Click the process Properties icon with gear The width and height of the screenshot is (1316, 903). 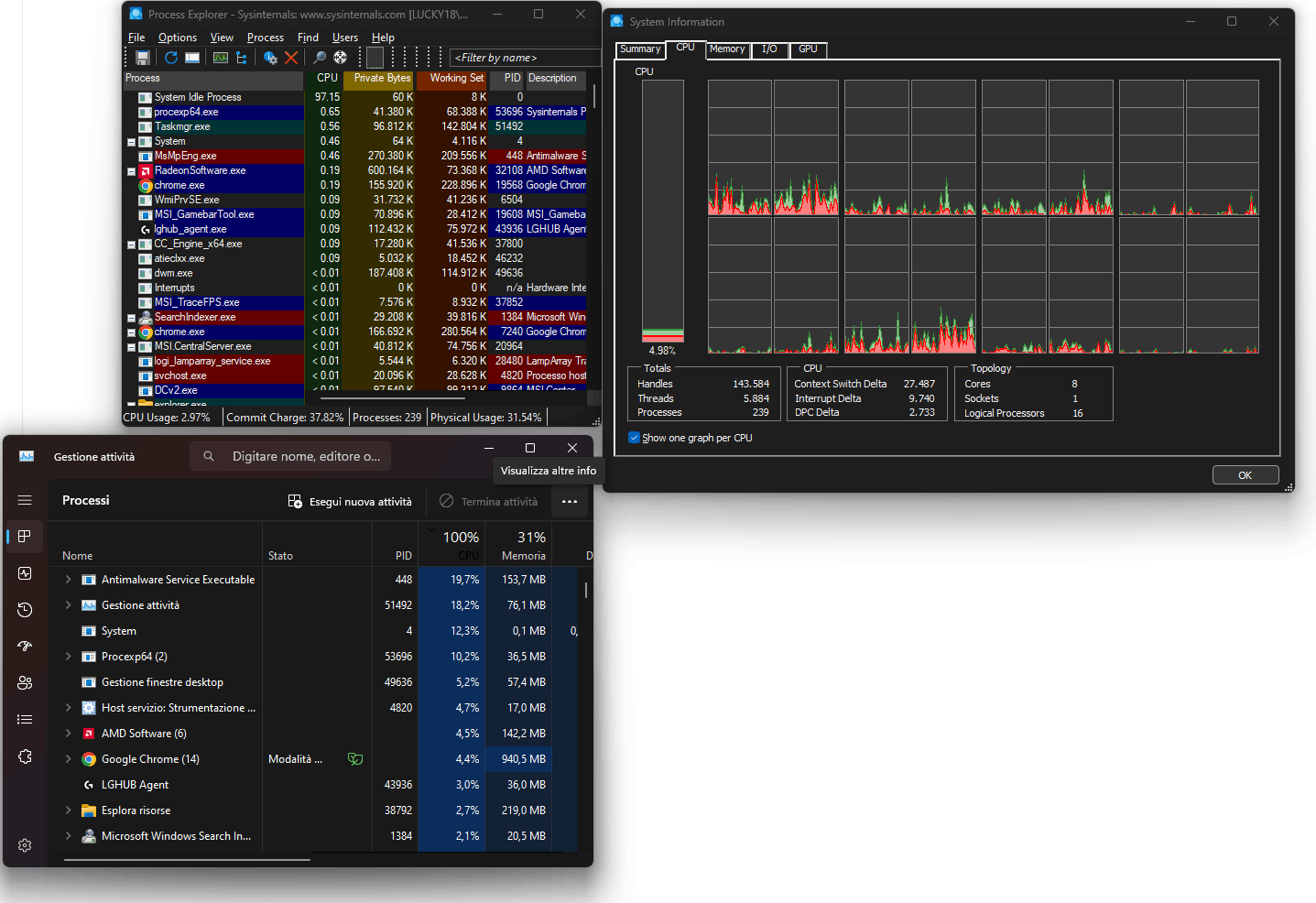click(x=270, y=58)
